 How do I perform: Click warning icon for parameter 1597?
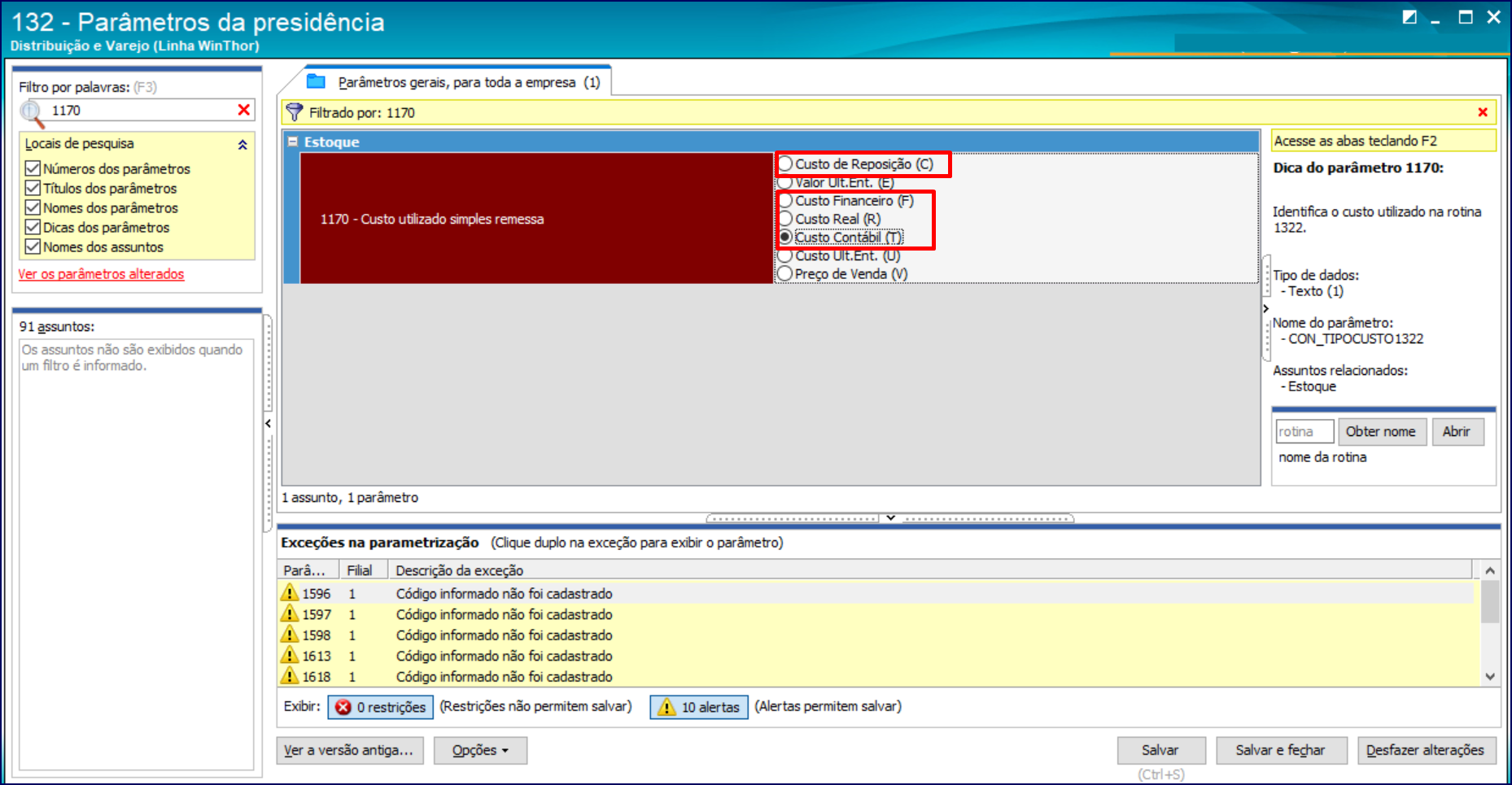pyautogui.click(x=290, y=613)
